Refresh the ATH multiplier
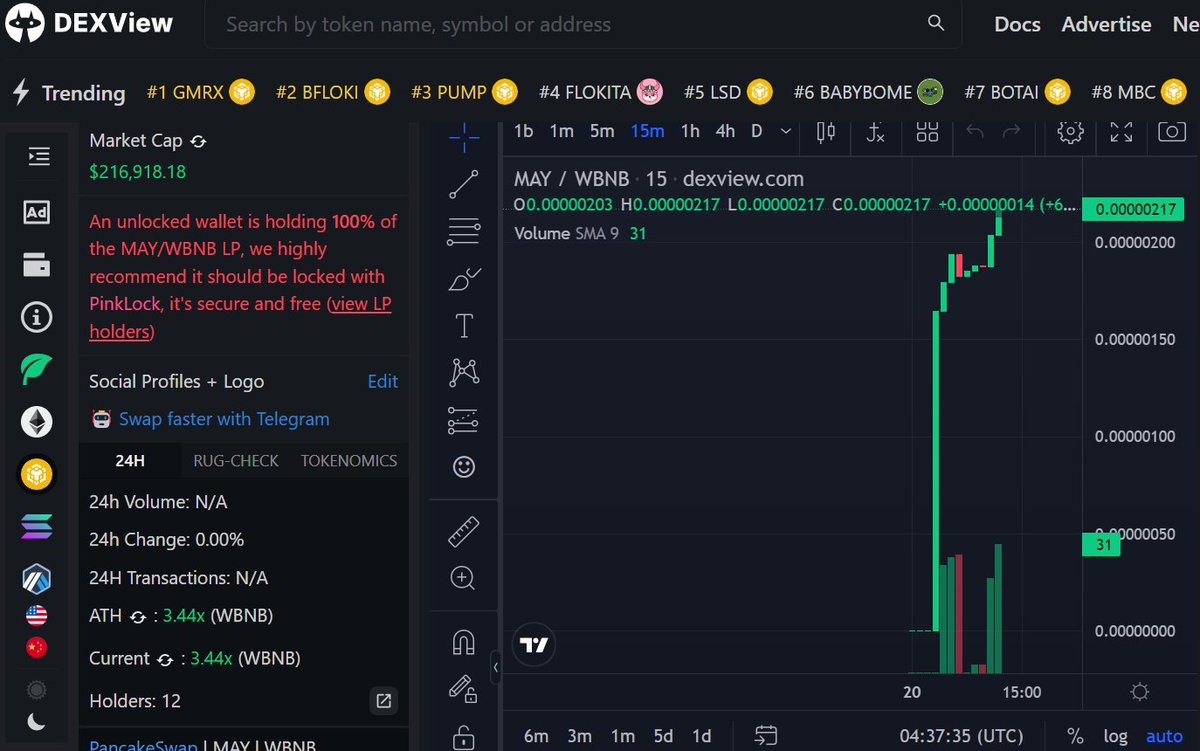The image size is (1200, 751). point(138,617)
